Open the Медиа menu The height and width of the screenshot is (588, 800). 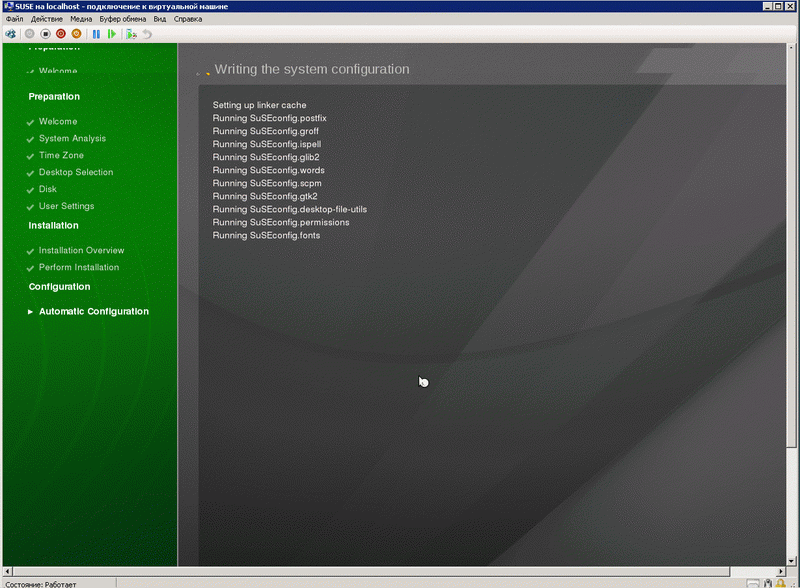tap(81, 19)
